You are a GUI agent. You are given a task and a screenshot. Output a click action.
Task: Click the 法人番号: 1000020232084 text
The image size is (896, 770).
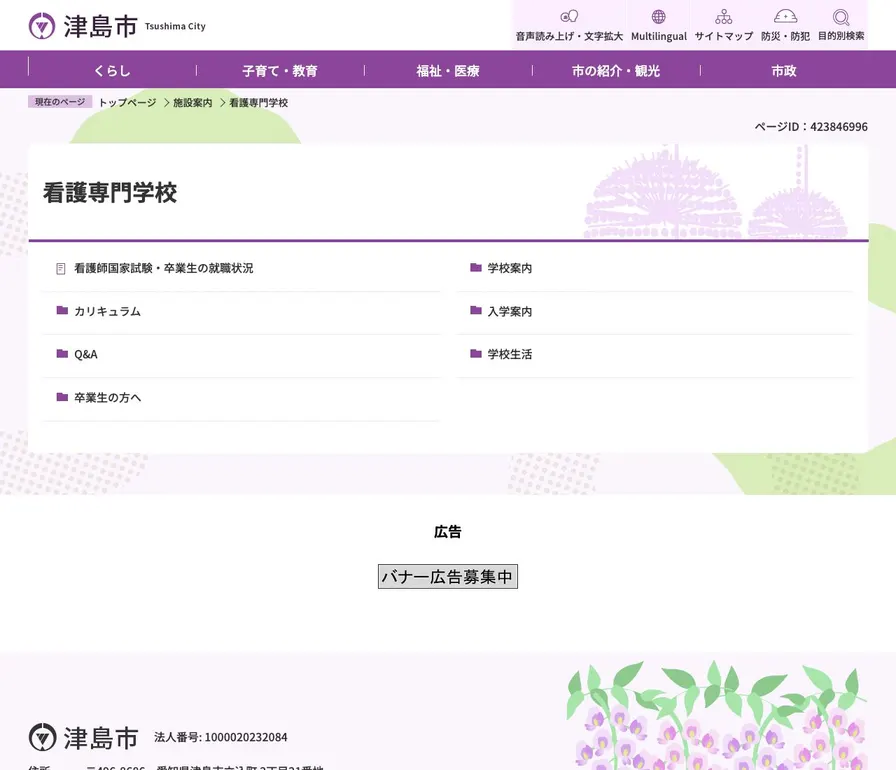(x=221, y=737)
